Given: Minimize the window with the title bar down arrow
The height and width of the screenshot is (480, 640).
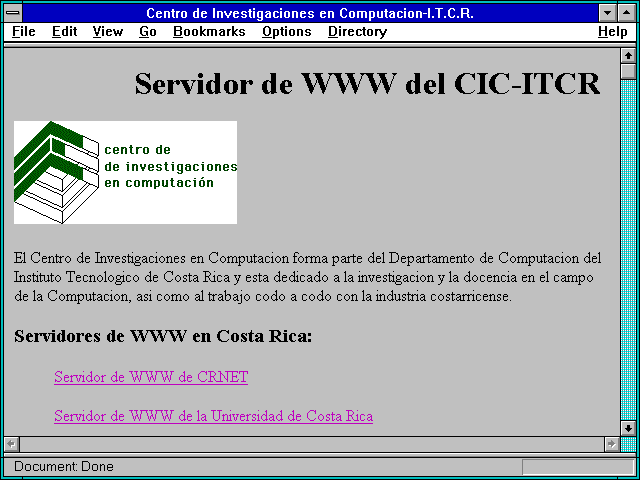Looking at the screenshot, I should [607, 13].
